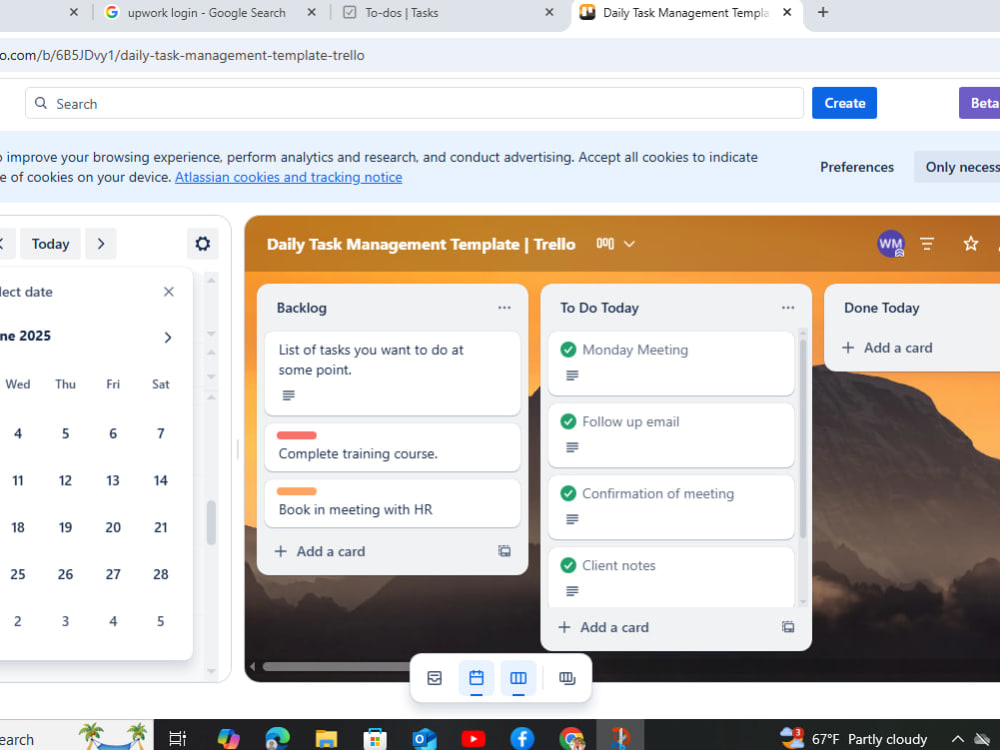Open Complete training course card
The image size is (1000, 750).
(x=392, y=448)
